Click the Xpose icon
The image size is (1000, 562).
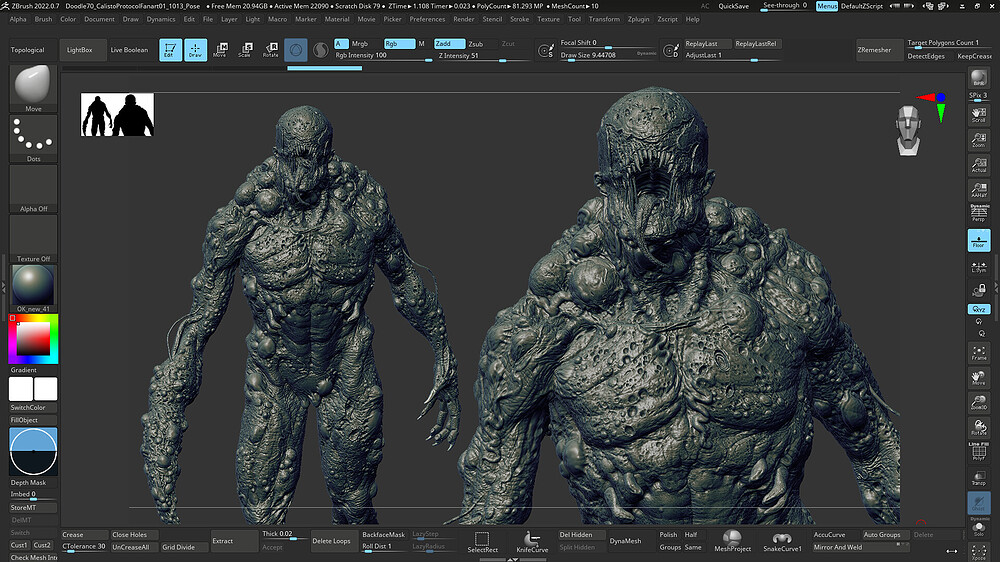click(978, 552)
